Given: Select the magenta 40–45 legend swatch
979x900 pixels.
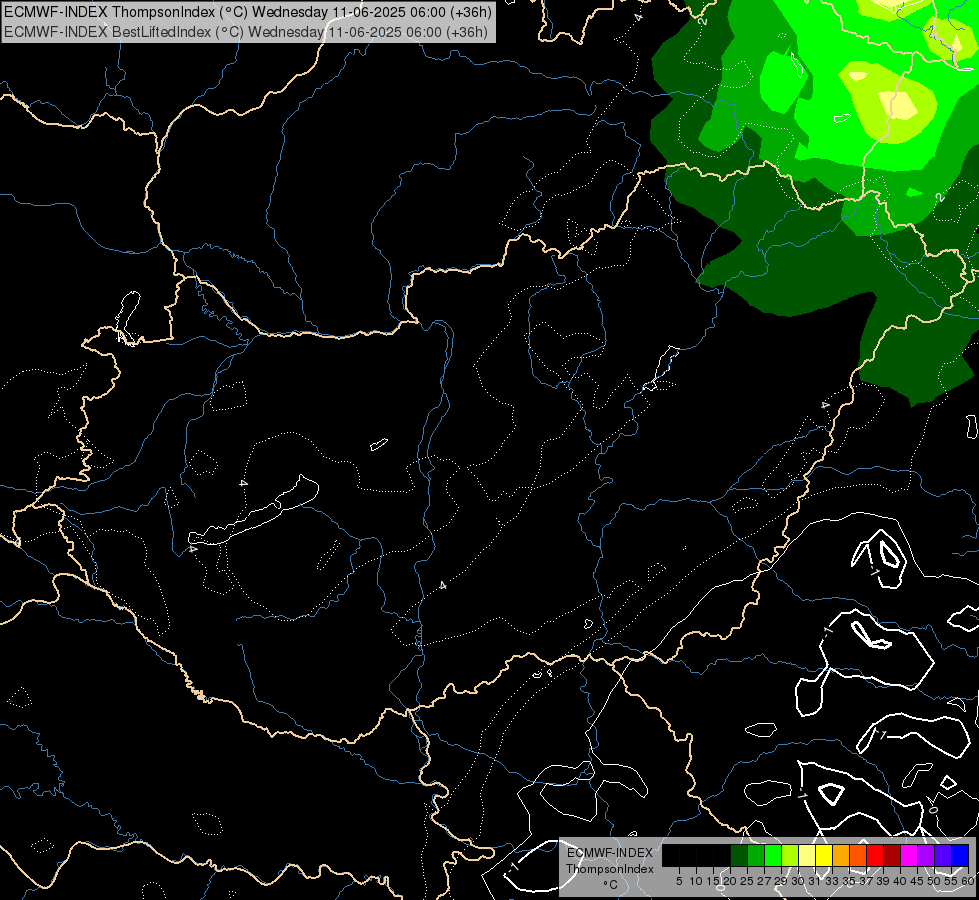Looking at the screenshot, I should (x=910, y=855).
